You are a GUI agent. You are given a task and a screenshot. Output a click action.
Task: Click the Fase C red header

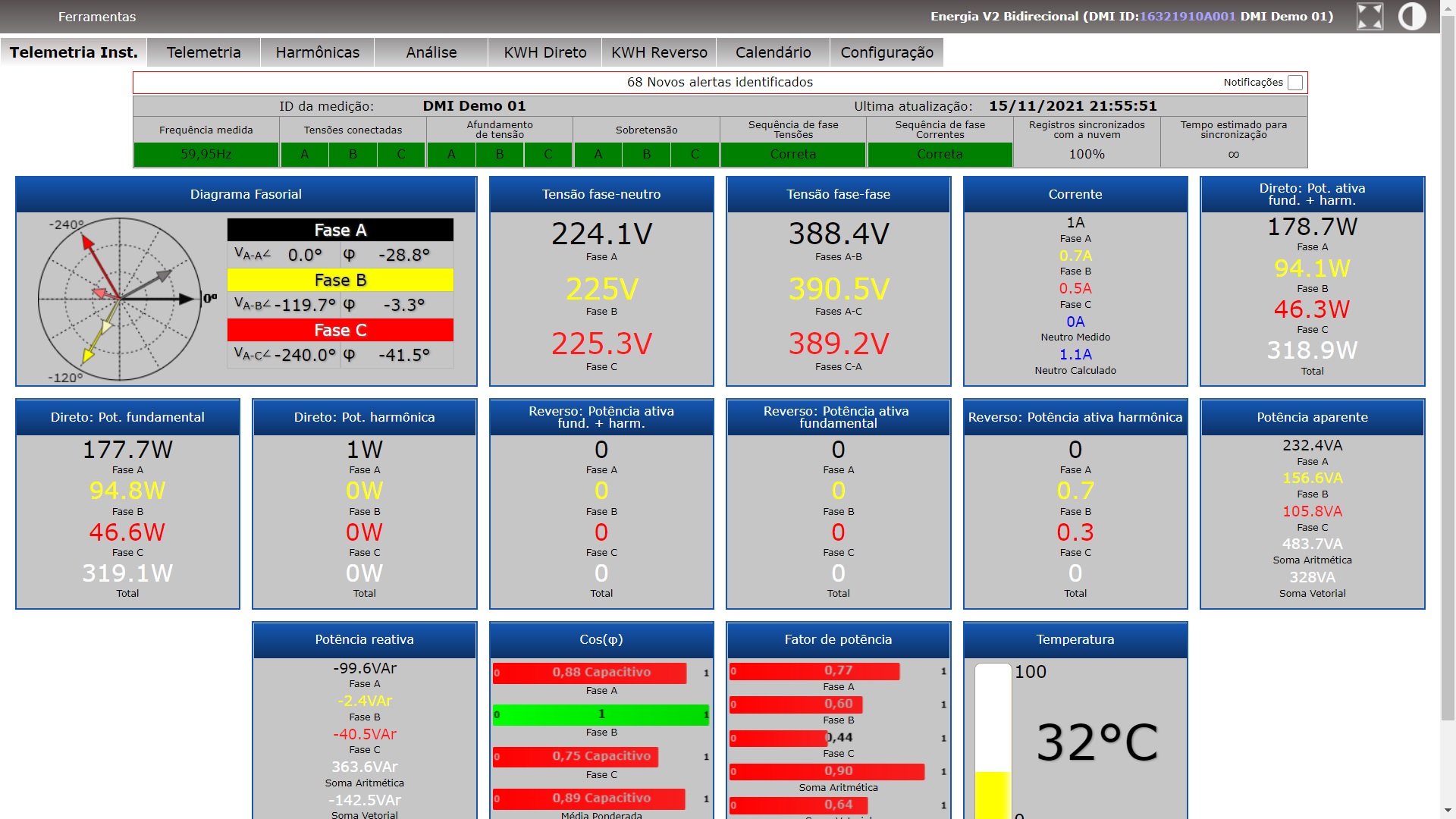coord(340,330)
